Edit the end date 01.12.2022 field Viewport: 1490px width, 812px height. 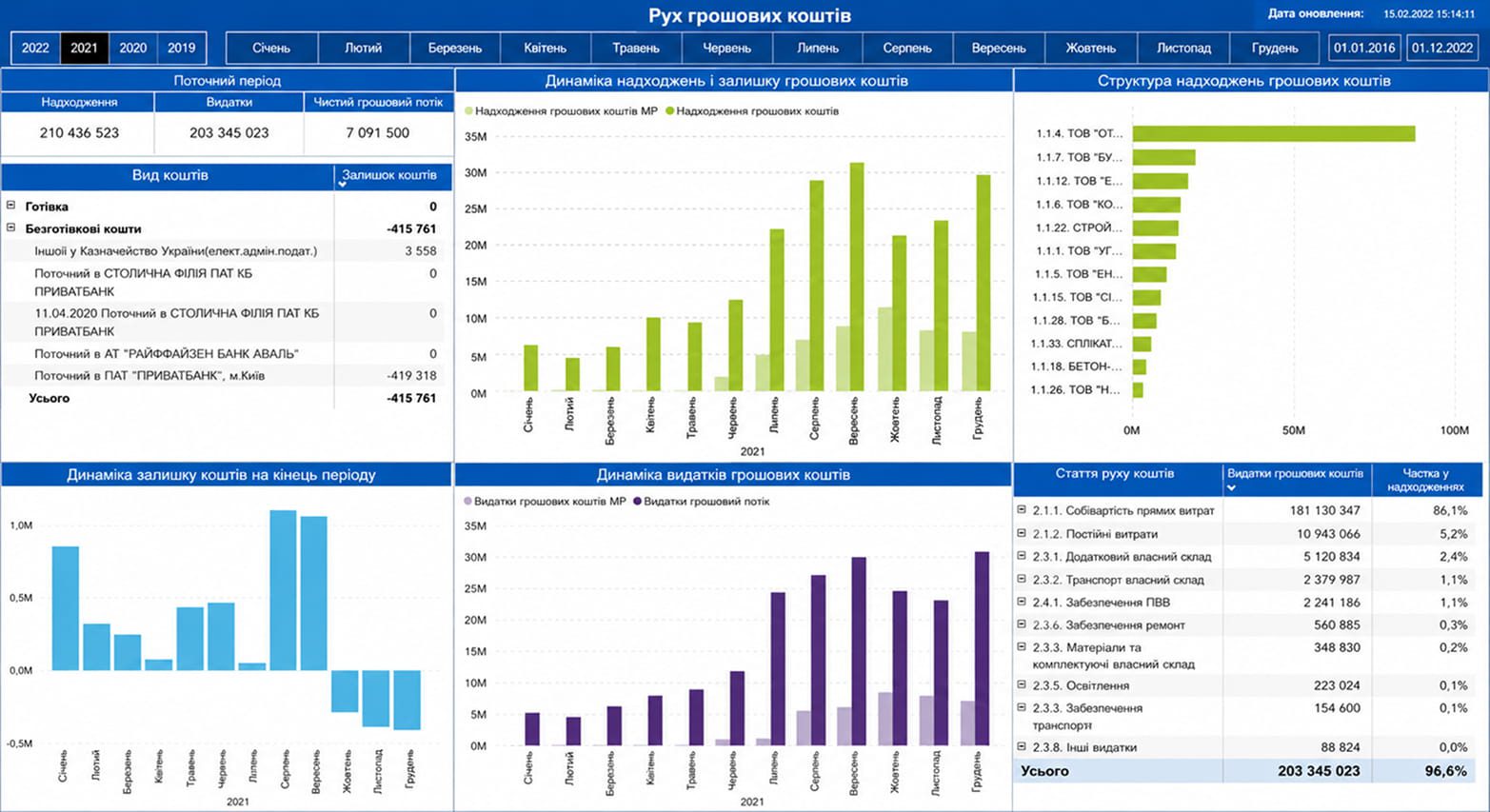coord(1441,48)
